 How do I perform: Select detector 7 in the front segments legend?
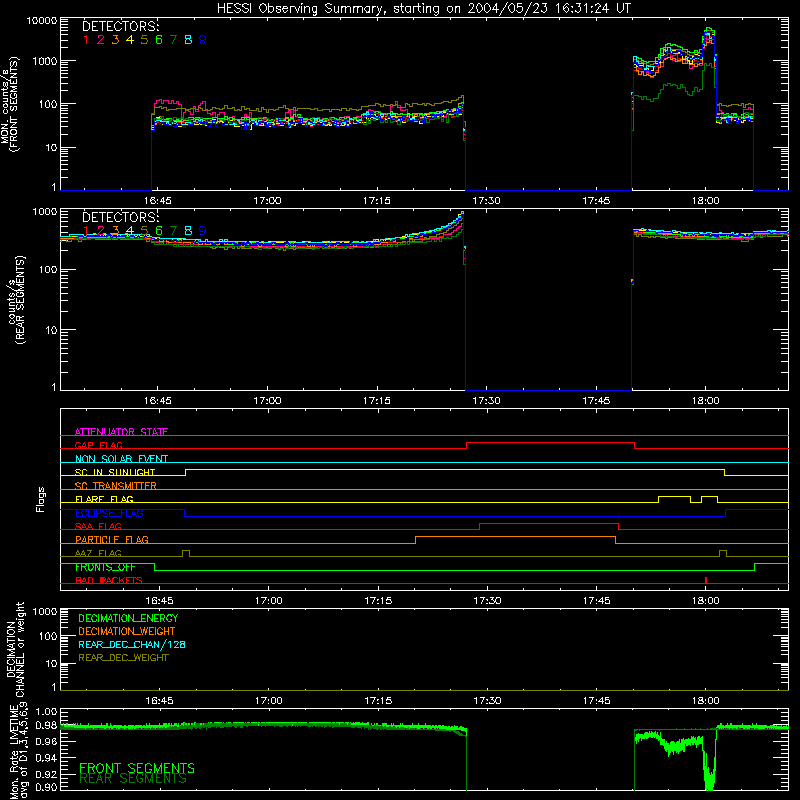click(173, 40)
